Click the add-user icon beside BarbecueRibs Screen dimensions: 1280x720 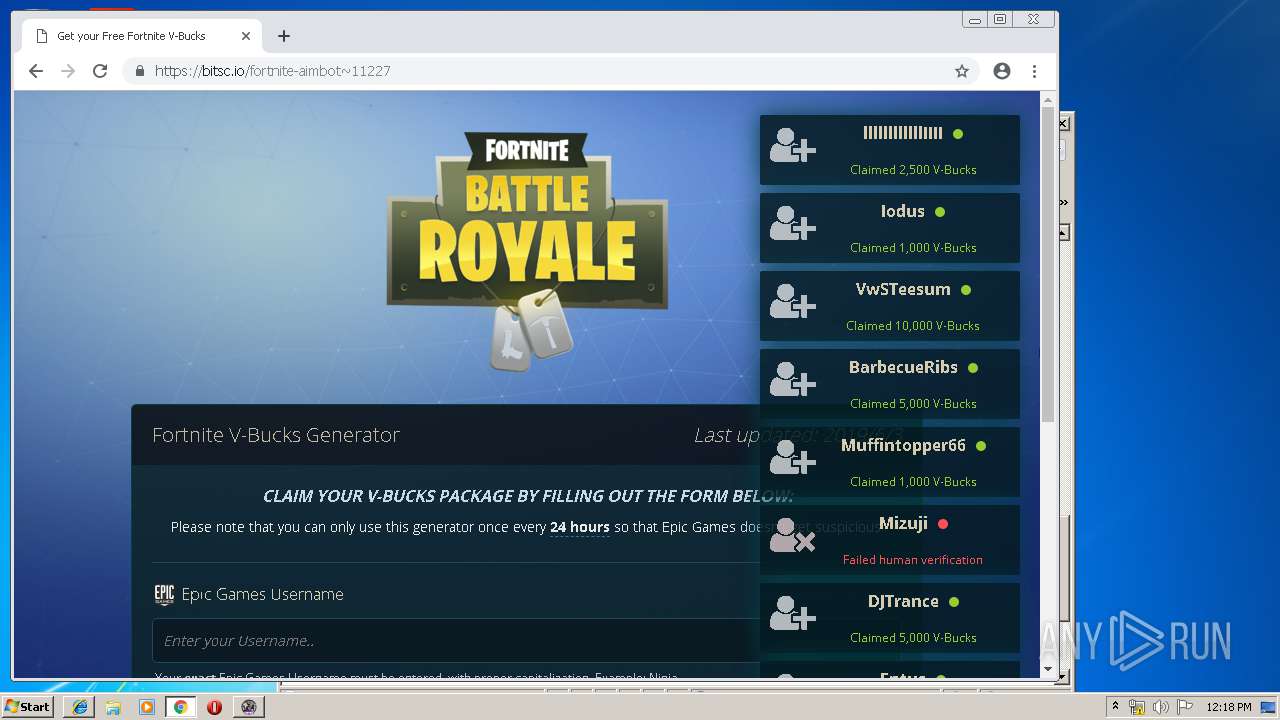coord(793,382)
